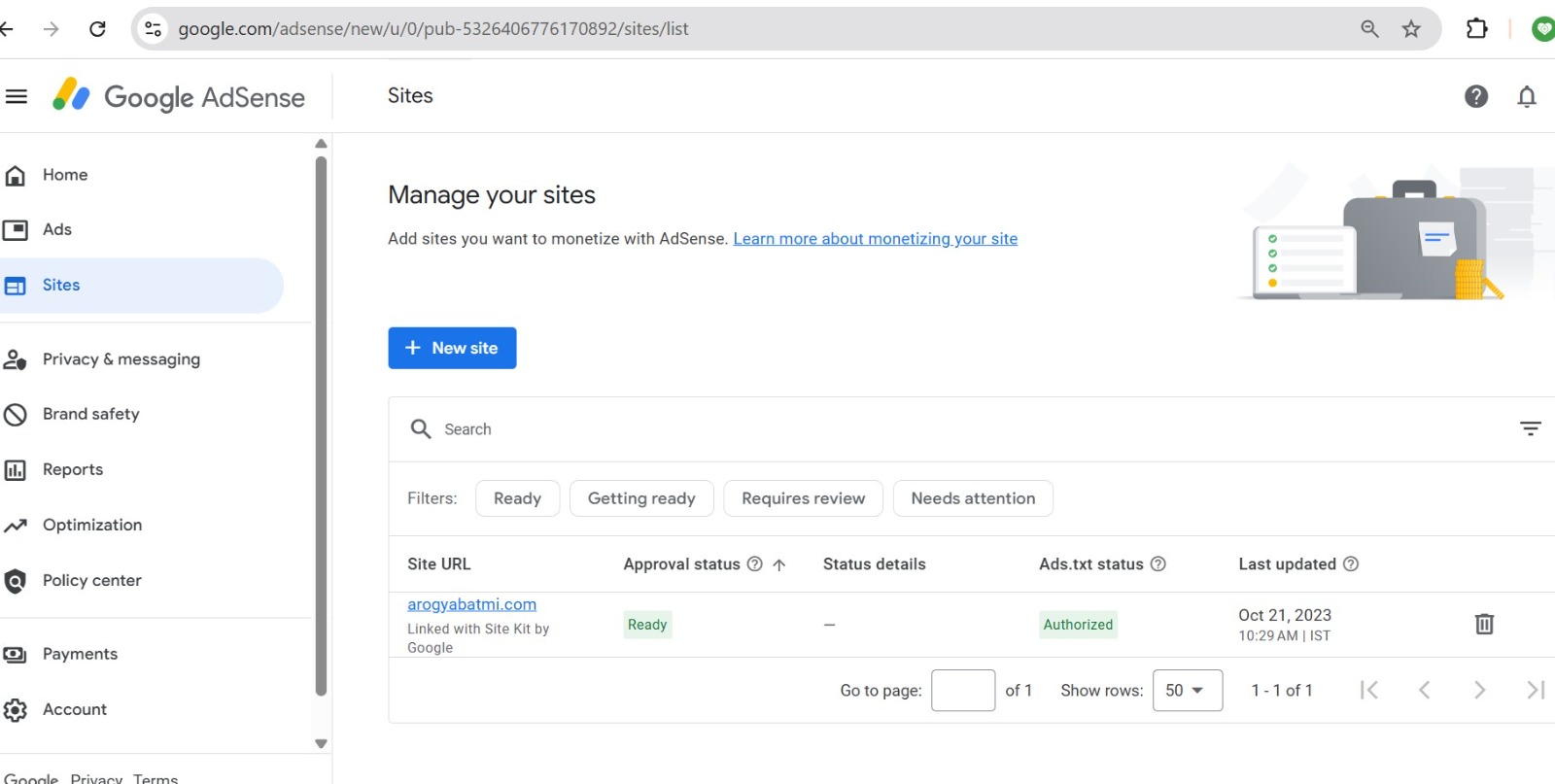
Task: Click the Oct 21, 2023 date cell
Action: click(1285, 616)
